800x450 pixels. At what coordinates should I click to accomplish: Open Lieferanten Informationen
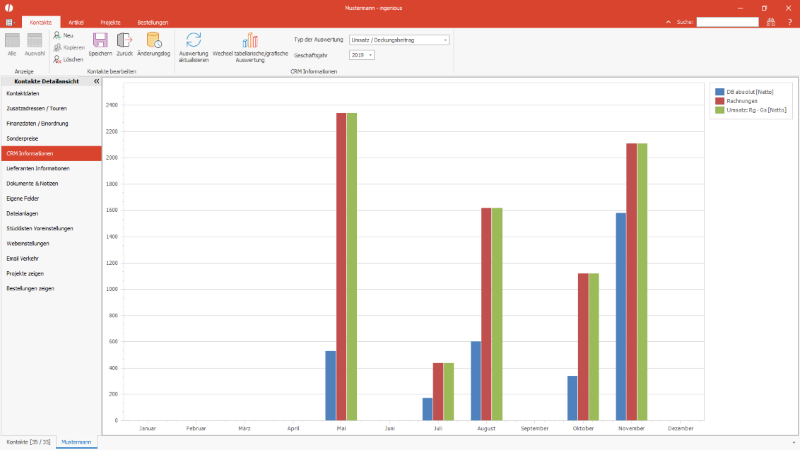pyautogui.click(x=51, y=168)
